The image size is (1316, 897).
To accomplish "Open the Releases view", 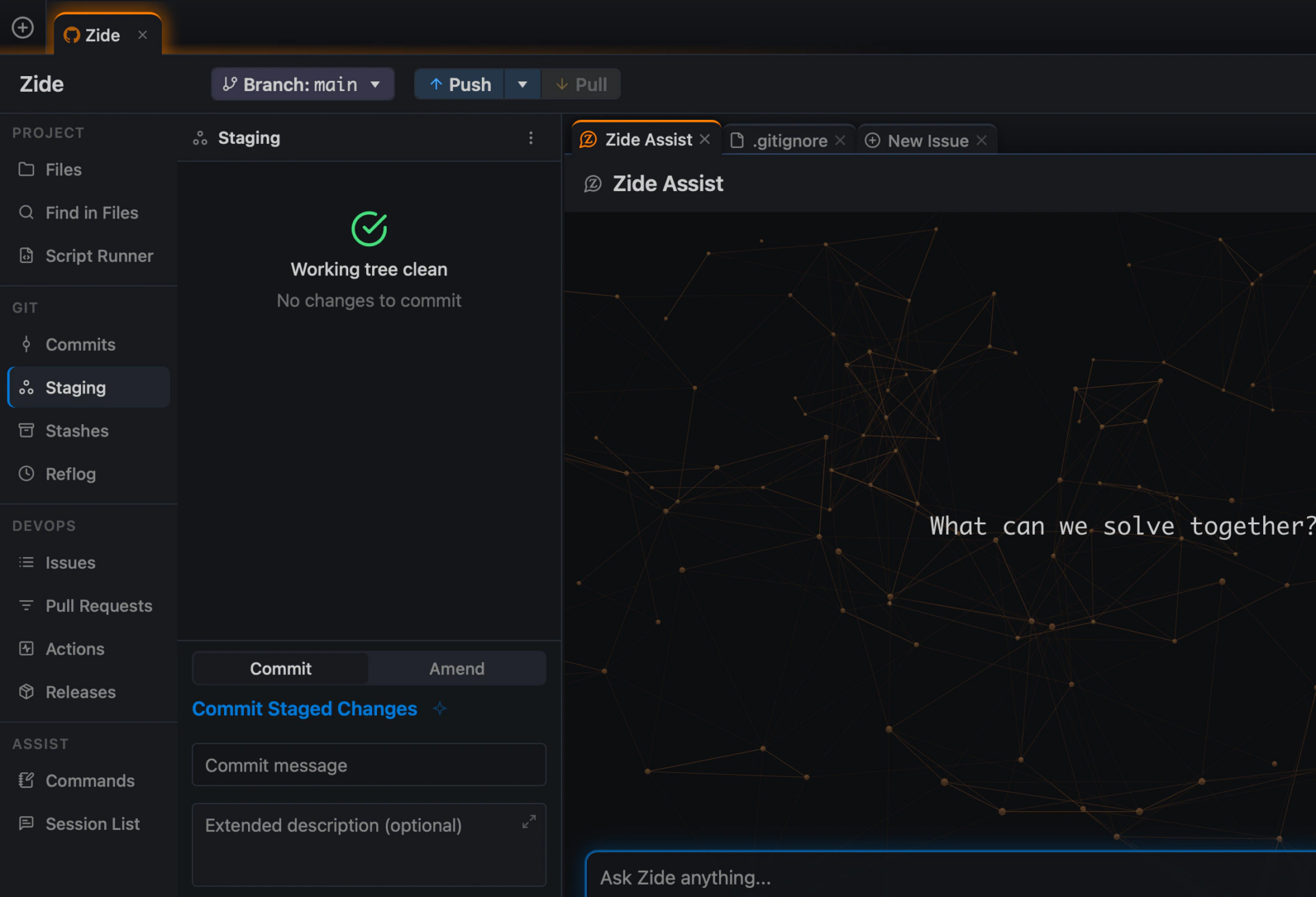I will point(88,691).
